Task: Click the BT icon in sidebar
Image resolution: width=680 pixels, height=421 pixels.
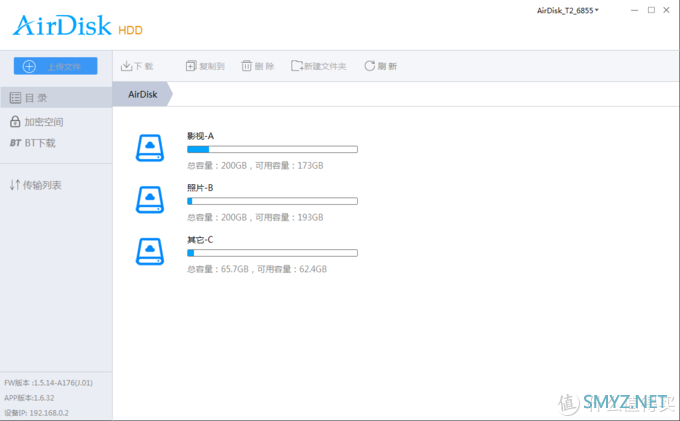Action: click(15, 143)
